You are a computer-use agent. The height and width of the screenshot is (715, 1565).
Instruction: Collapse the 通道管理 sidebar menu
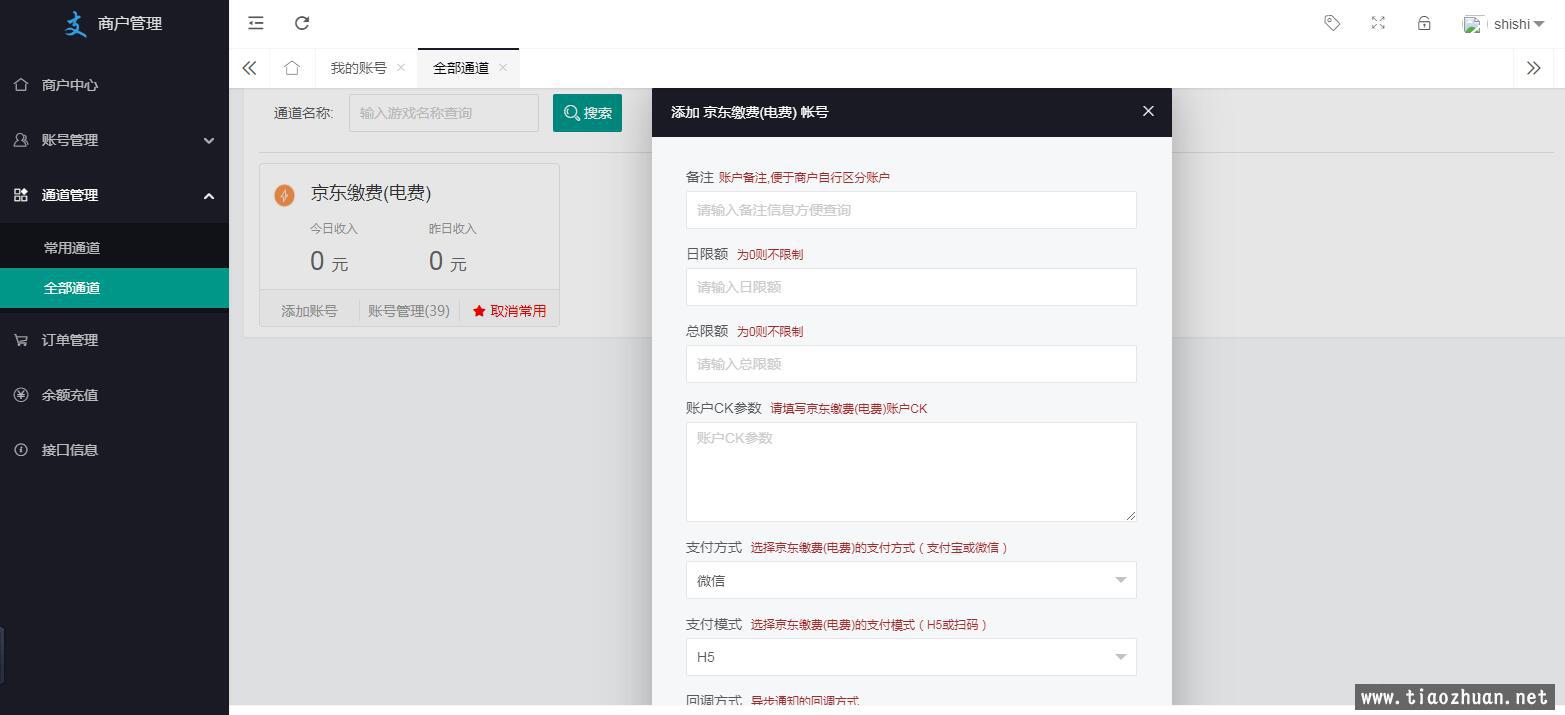click(114, 195)
